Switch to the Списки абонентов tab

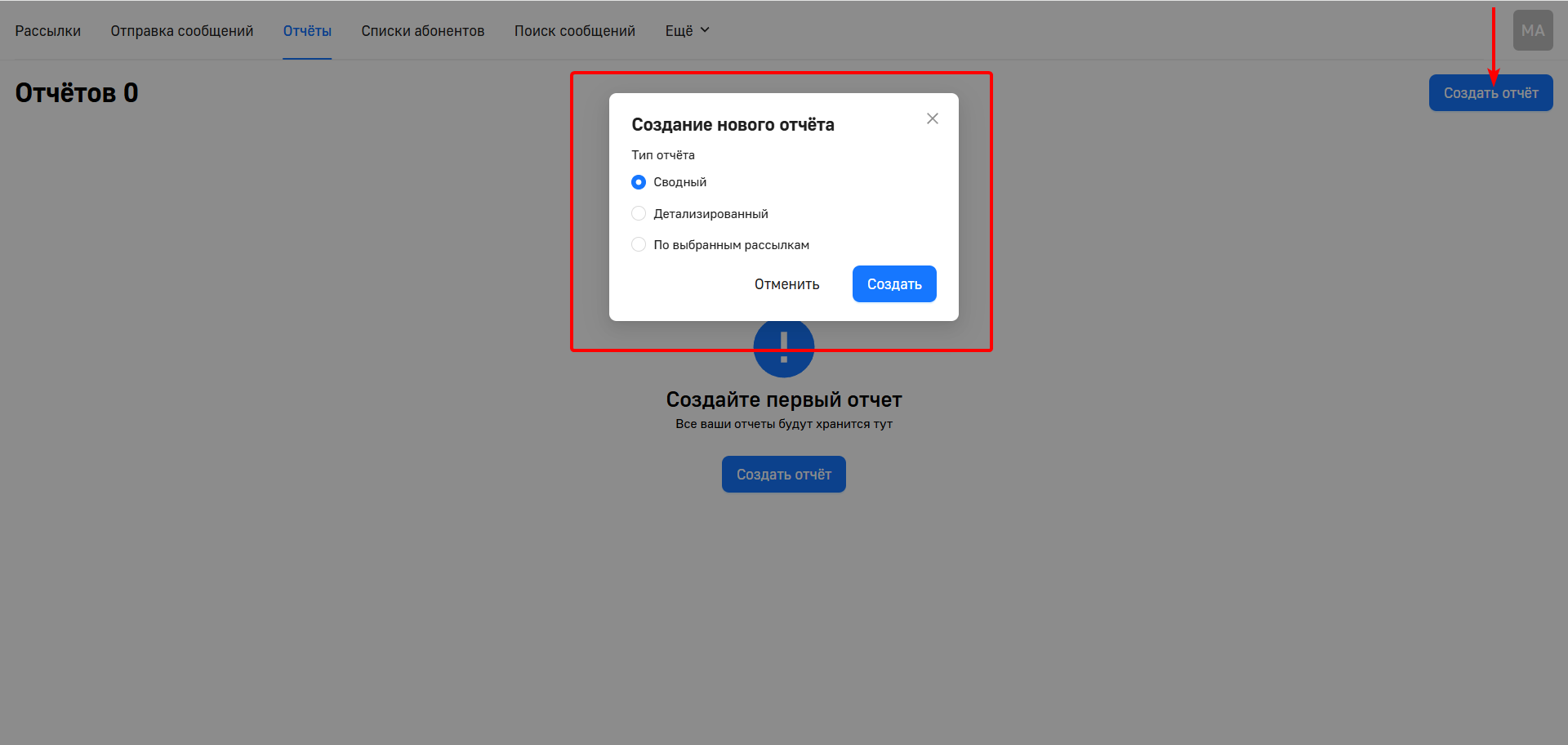coord(422,30)
